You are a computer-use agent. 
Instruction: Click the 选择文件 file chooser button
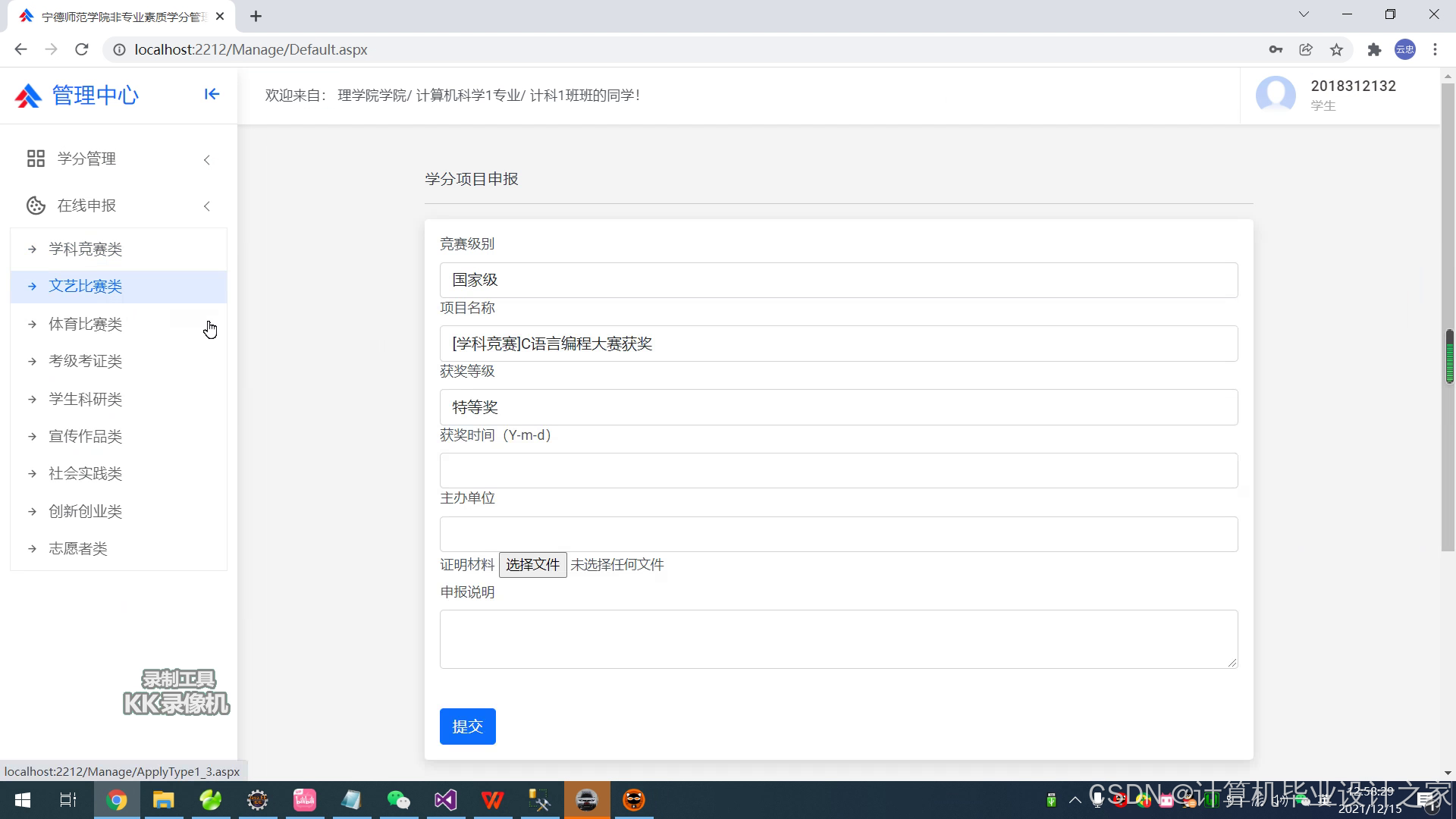[x=532, y=564]
